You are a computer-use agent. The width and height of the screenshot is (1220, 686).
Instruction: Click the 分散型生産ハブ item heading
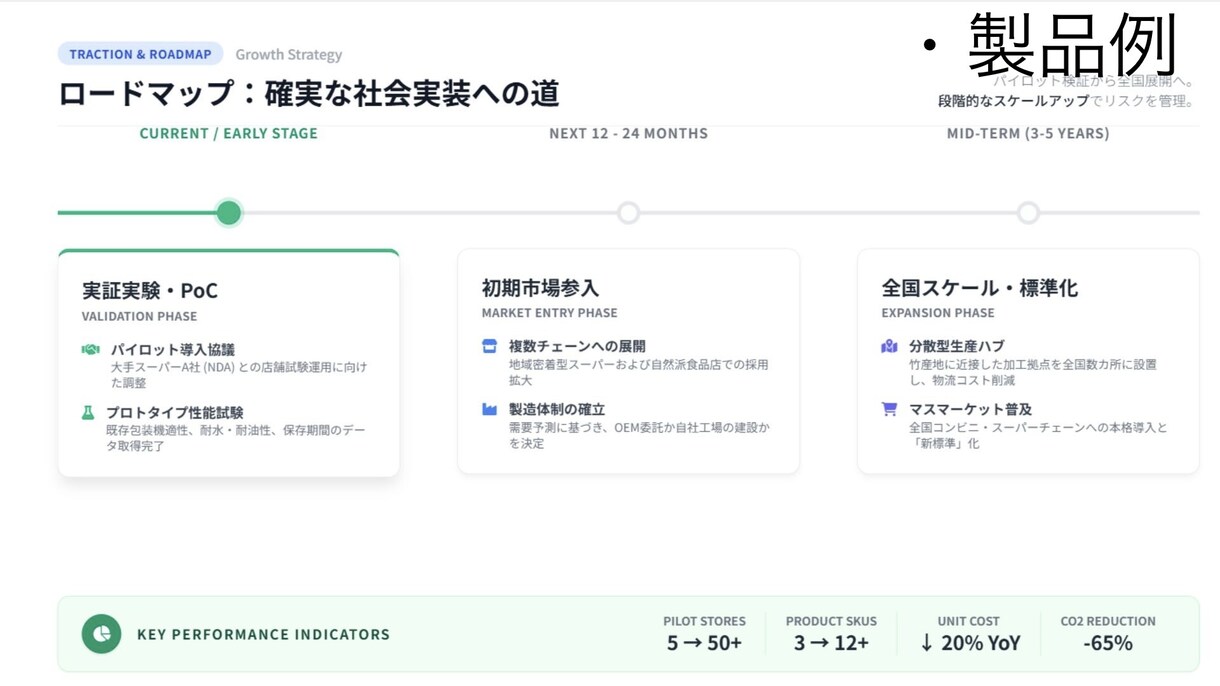pyautogui.click(x=956, y=346)
